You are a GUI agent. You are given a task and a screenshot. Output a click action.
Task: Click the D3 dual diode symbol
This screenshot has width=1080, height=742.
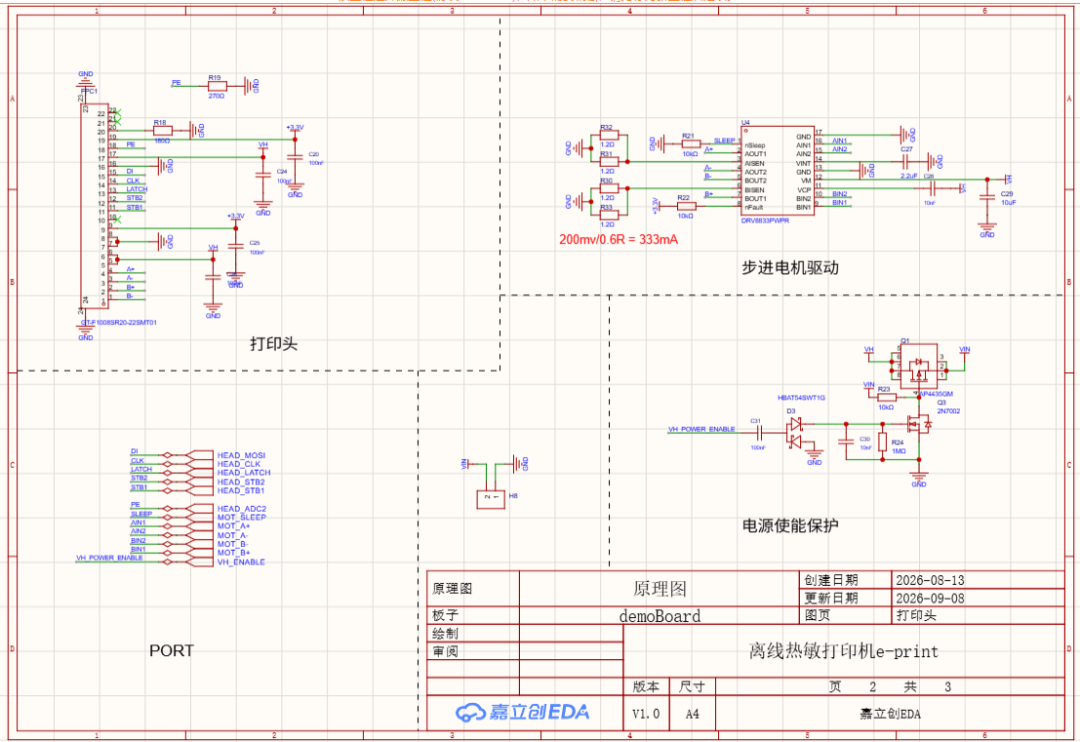tap(796, 432)
